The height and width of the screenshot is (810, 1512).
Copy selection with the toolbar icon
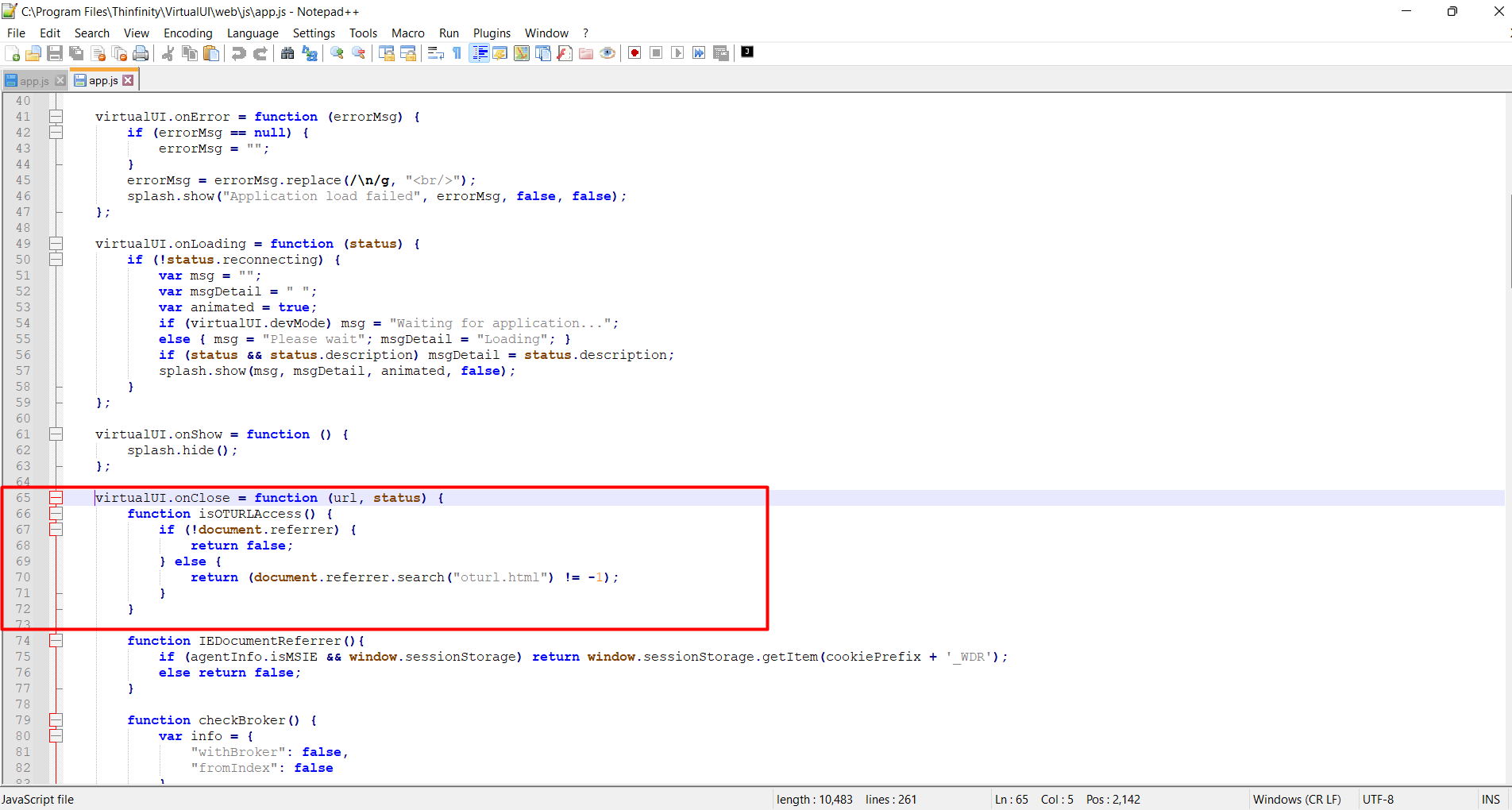pos(190,53)
